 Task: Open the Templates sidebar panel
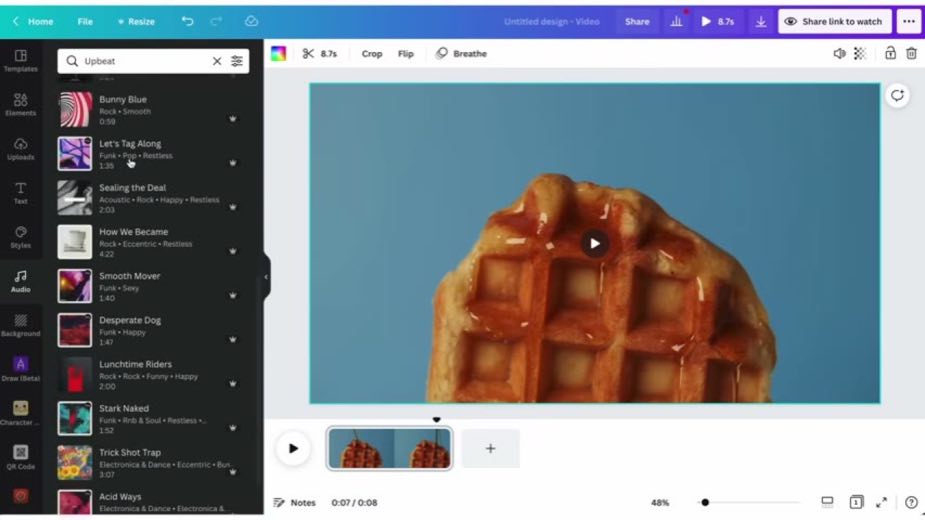21,61
